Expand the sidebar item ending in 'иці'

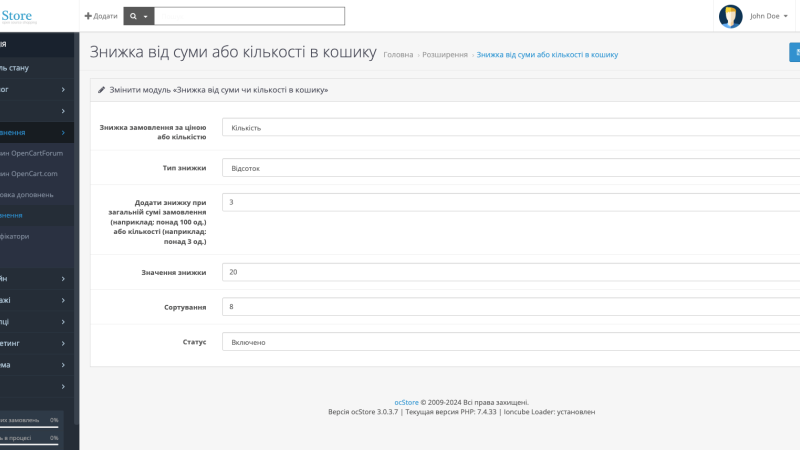coord(37,321)
